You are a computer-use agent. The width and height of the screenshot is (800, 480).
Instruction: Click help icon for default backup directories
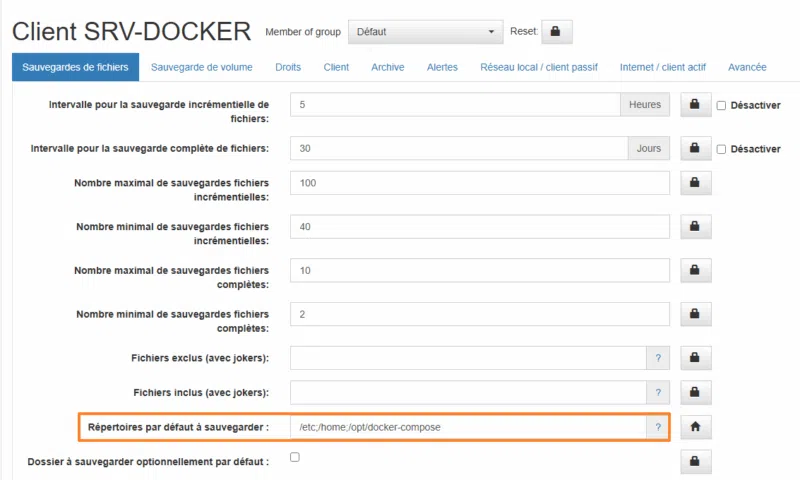[x=658, y=427]
